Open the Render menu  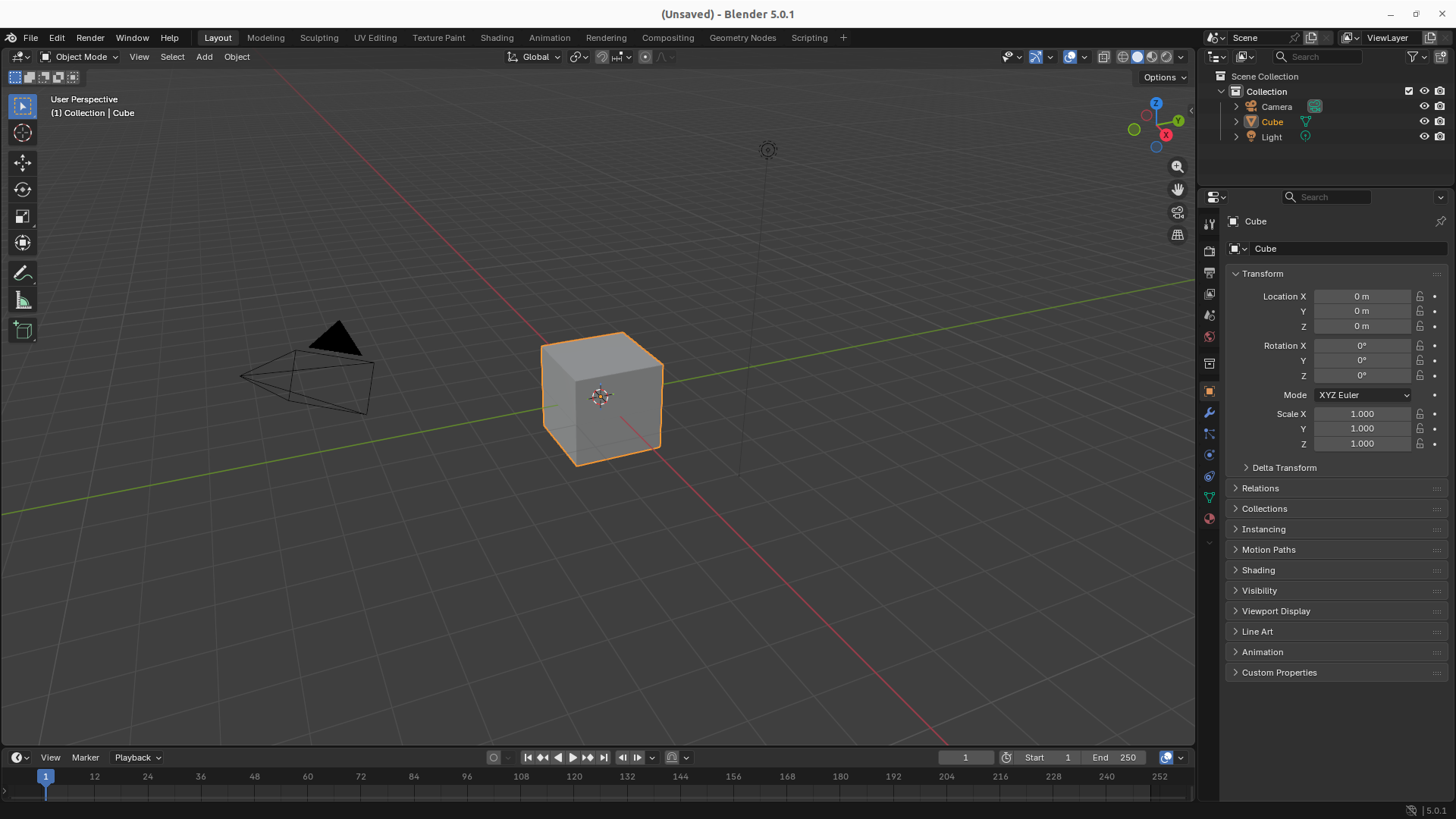click(x=90, y=38)
